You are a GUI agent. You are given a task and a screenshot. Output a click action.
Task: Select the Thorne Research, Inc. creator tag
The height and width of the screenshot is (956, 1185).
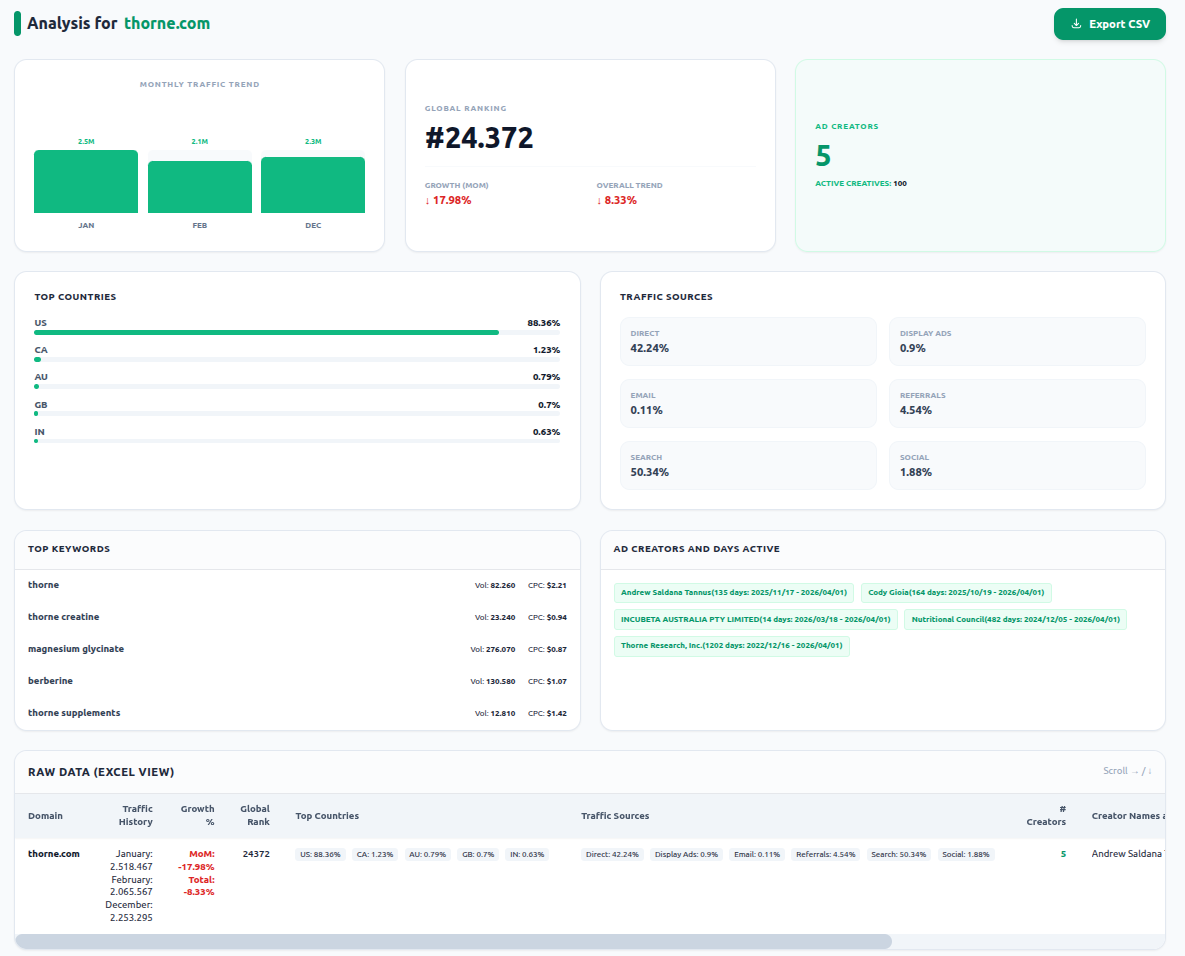pyautogui.click(x=732, y=646)
